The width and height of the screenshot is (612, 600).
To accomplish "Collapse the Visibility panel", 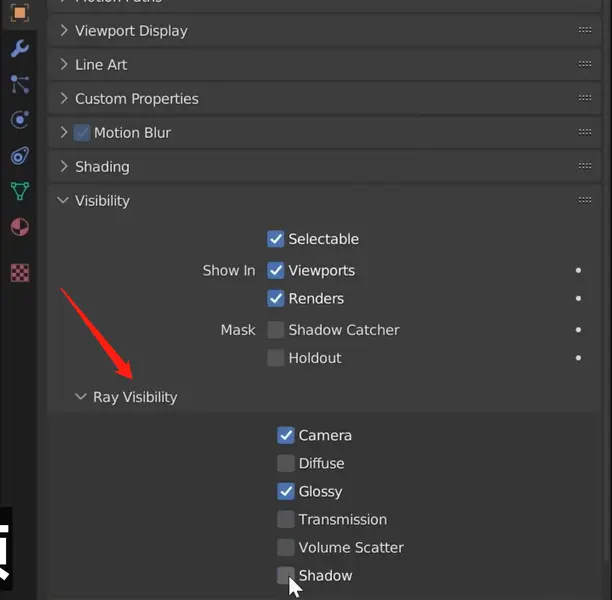I will [x=63, y=201].
